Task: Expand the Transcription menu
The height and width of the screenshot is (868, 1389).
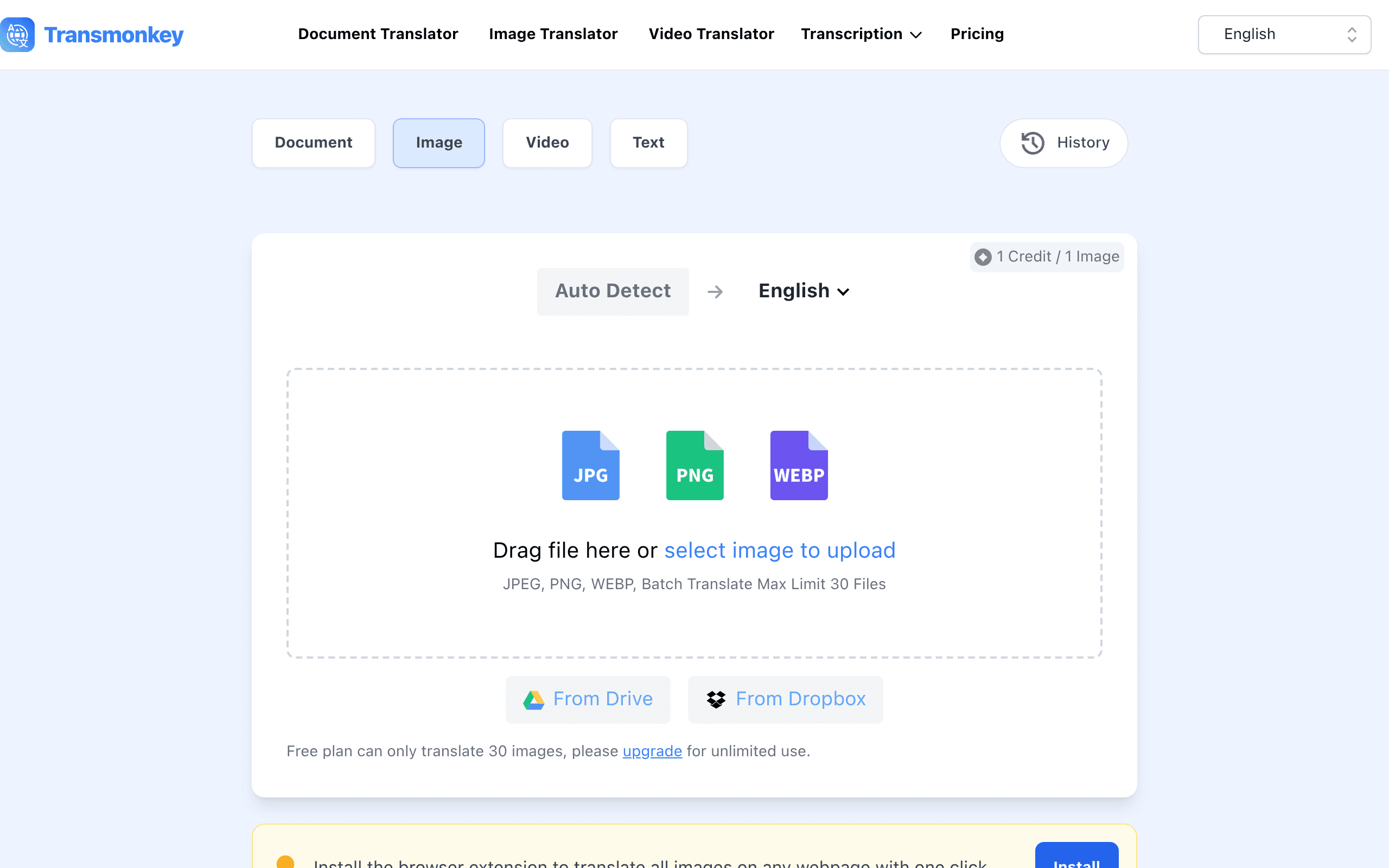Action: click(x=861, y=34)
